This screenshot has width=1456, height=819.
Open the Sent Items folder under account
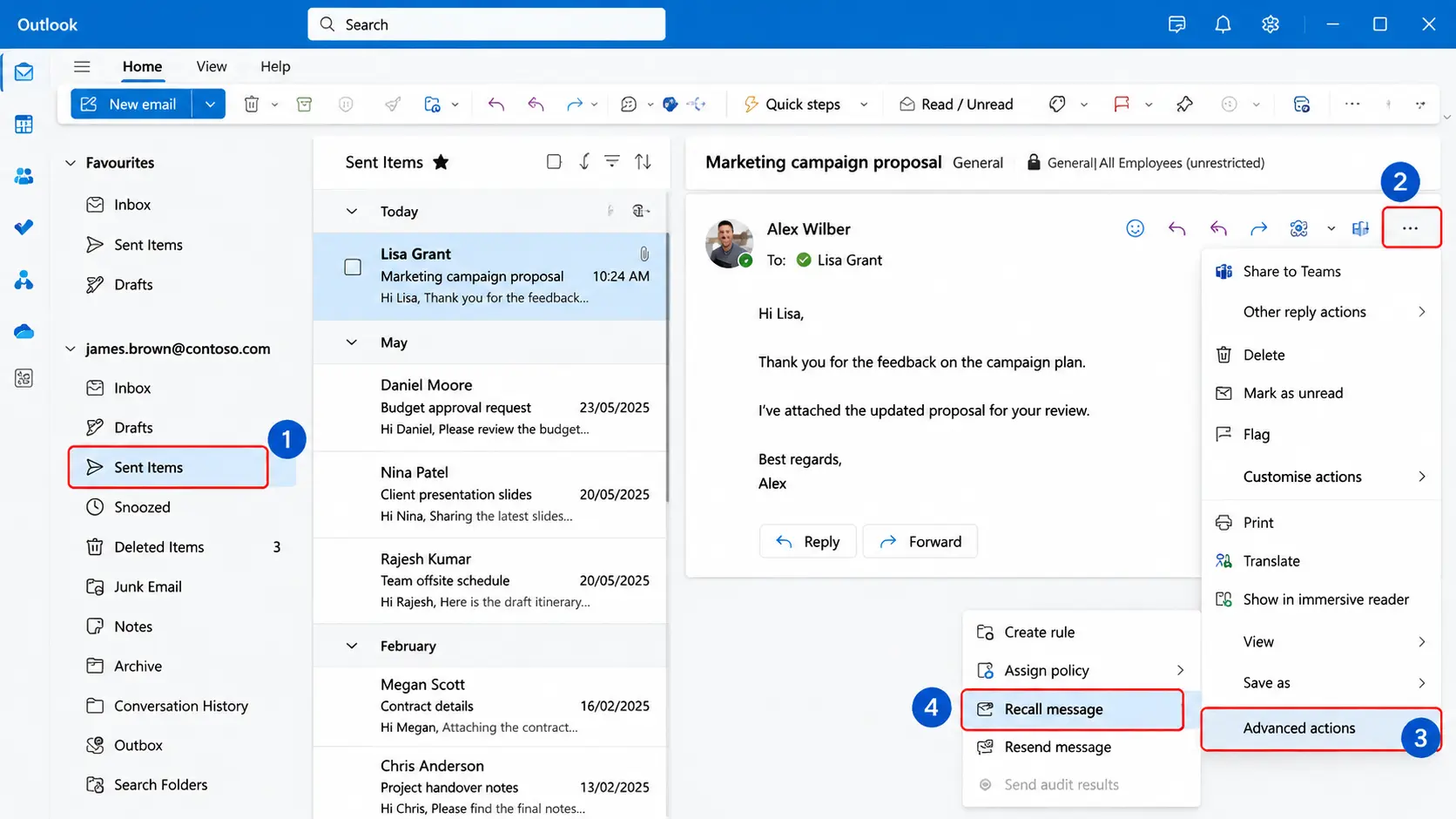168,467
